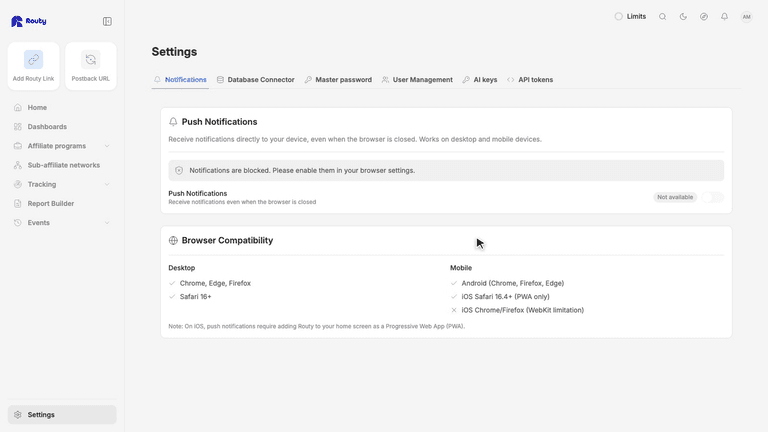Click the Dashboards grid icon
Viewport: 768px width, 432px height.
[x=18, y=126]
